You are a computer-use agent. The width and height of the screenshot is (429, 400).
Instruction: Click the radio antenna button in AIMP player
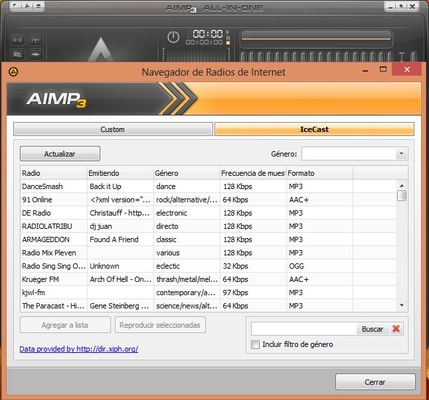[x=35, y=40]
